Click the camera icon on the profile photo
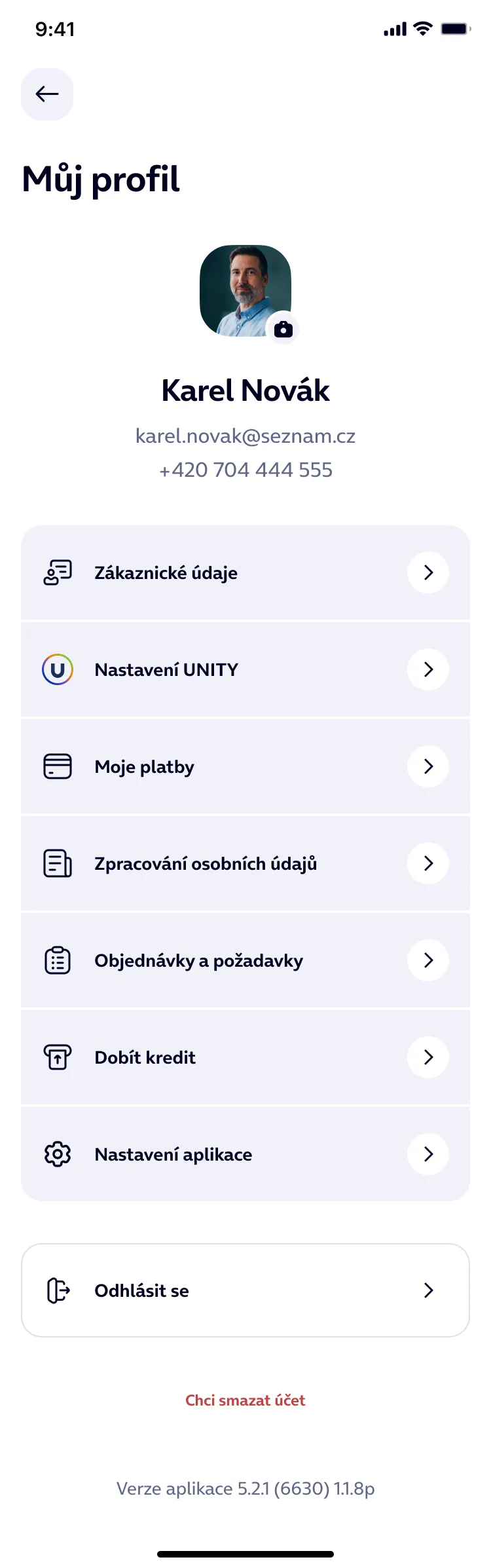The height and width of the screenshot is (1568, 491). pos(284,329)
